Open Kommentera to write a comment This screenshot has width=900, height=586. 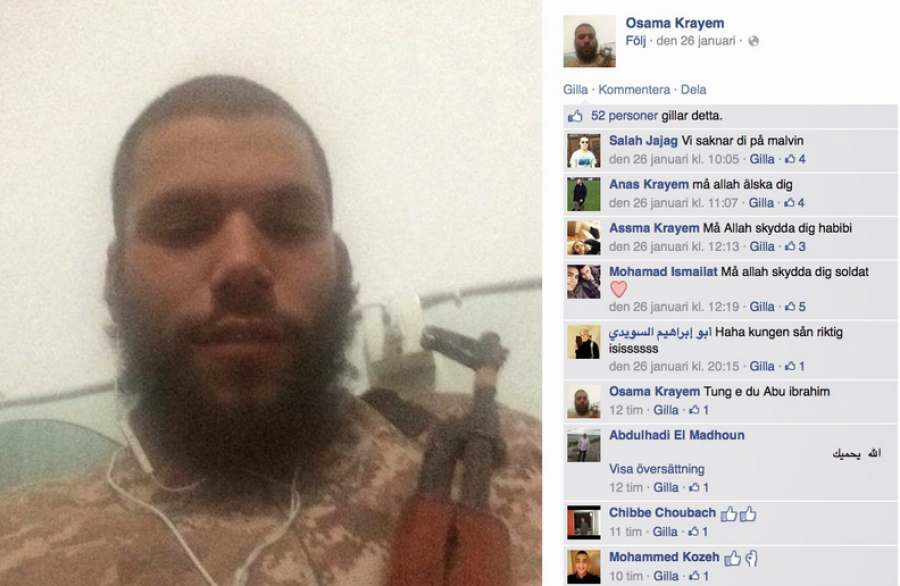tap(634, 90)
